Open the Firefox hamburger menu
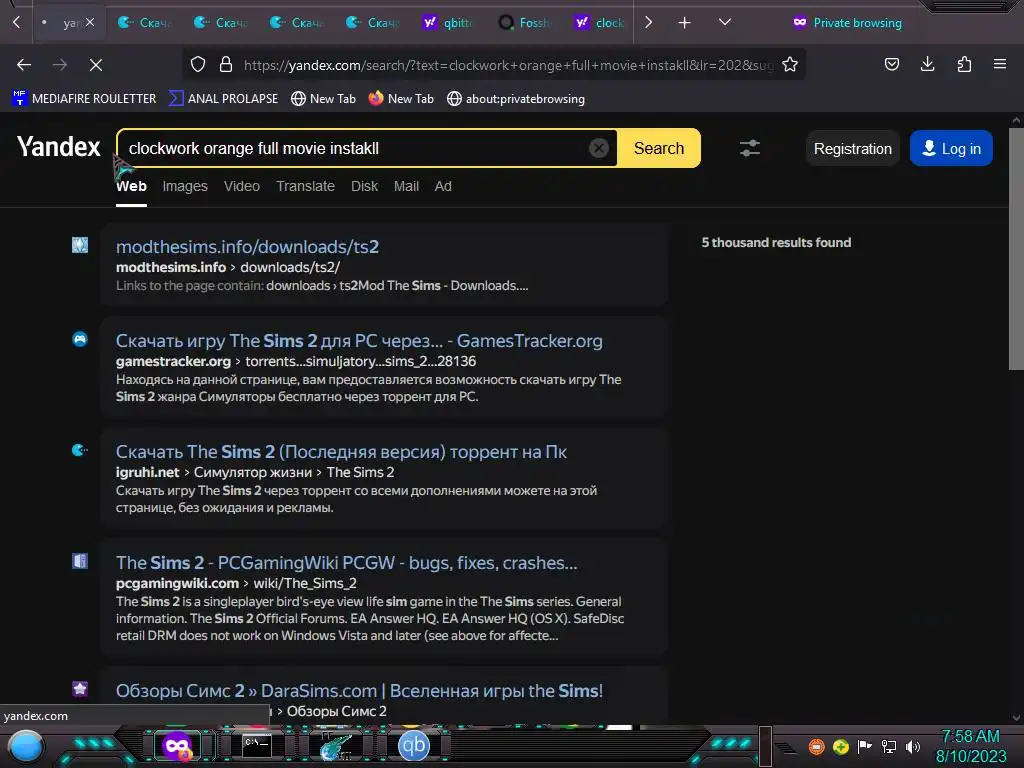The width and height of the screenshot is (1024, 768). tap(999, 64)
